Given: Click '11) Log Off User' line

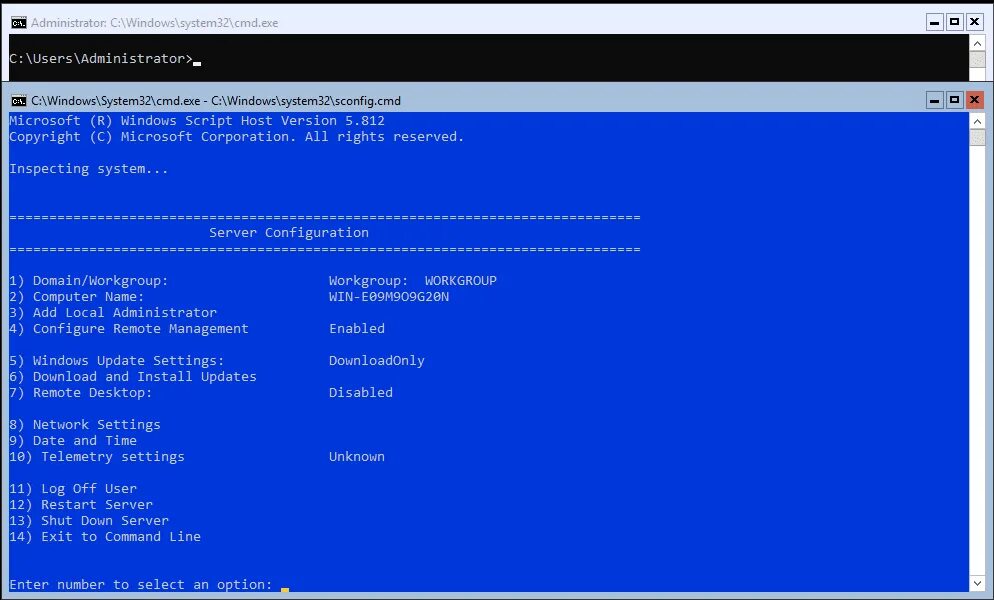Looking at the screenshot, I should (73, 488).
